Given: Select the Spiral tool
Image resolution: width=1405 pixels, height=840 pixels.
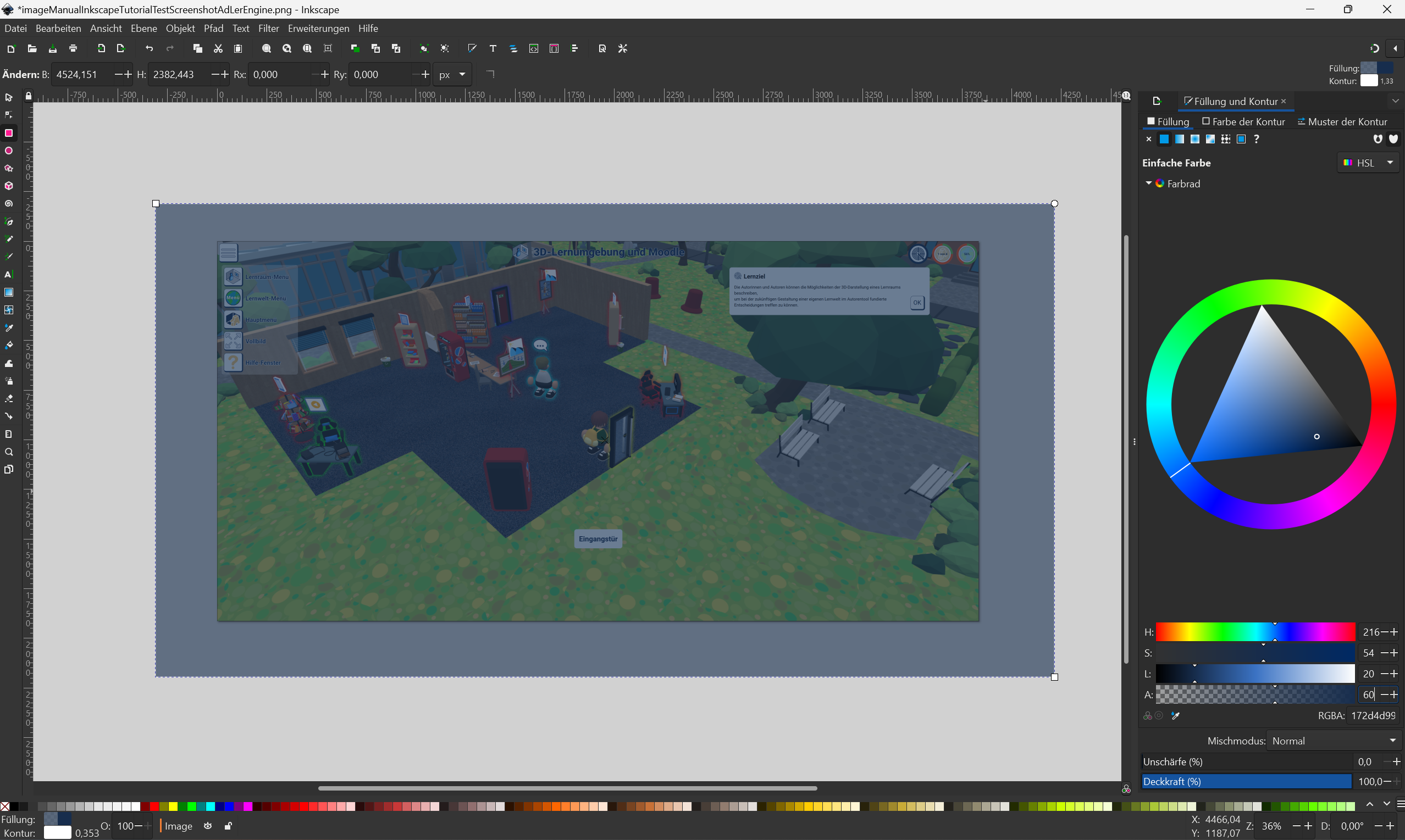Looking at the screenshot, I should 8,204.
